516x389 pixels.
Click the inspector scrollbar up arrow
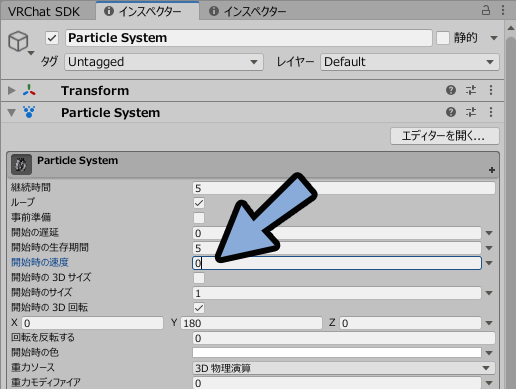tap(511, 28)
